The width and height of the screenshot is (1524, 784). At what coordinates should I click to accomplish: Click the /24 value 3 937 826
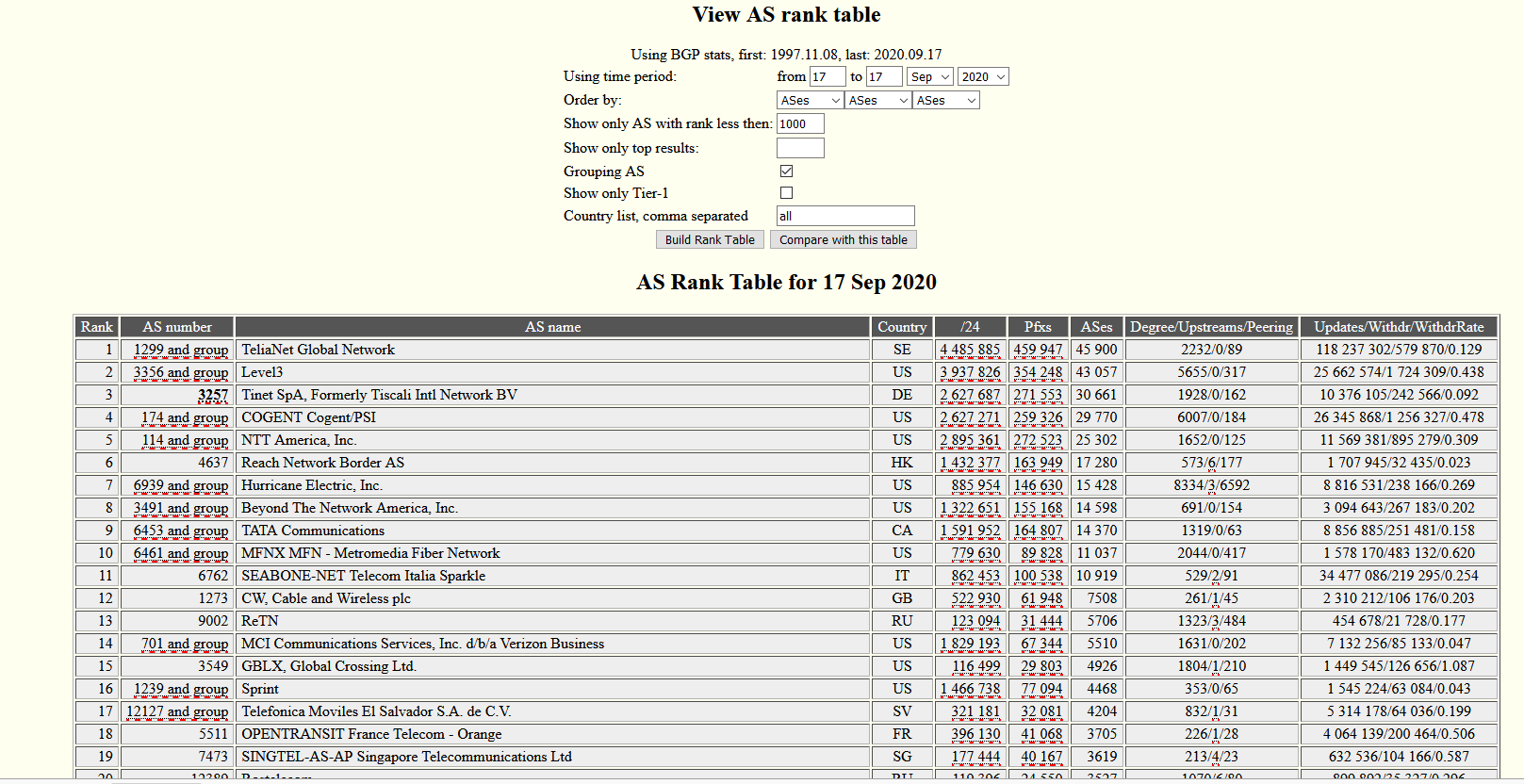pyautogui.click(x=970, y=372)
